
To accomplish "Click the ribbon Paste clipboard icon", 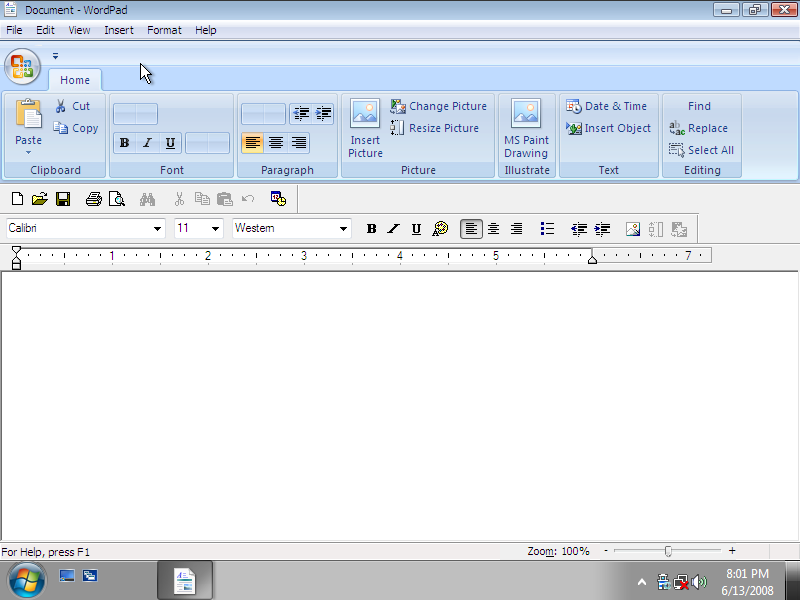I will (29, 114).
